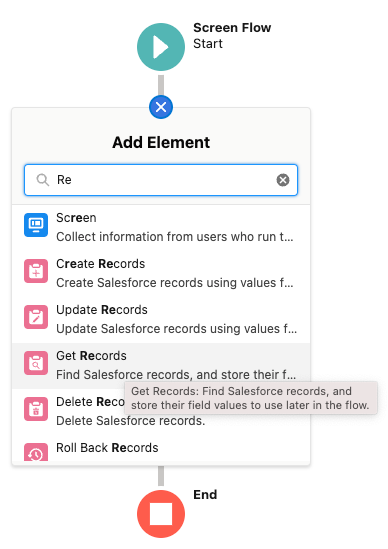Click the 'Collect information from users' description
The image size is (388, 549).
click(175, 237)
